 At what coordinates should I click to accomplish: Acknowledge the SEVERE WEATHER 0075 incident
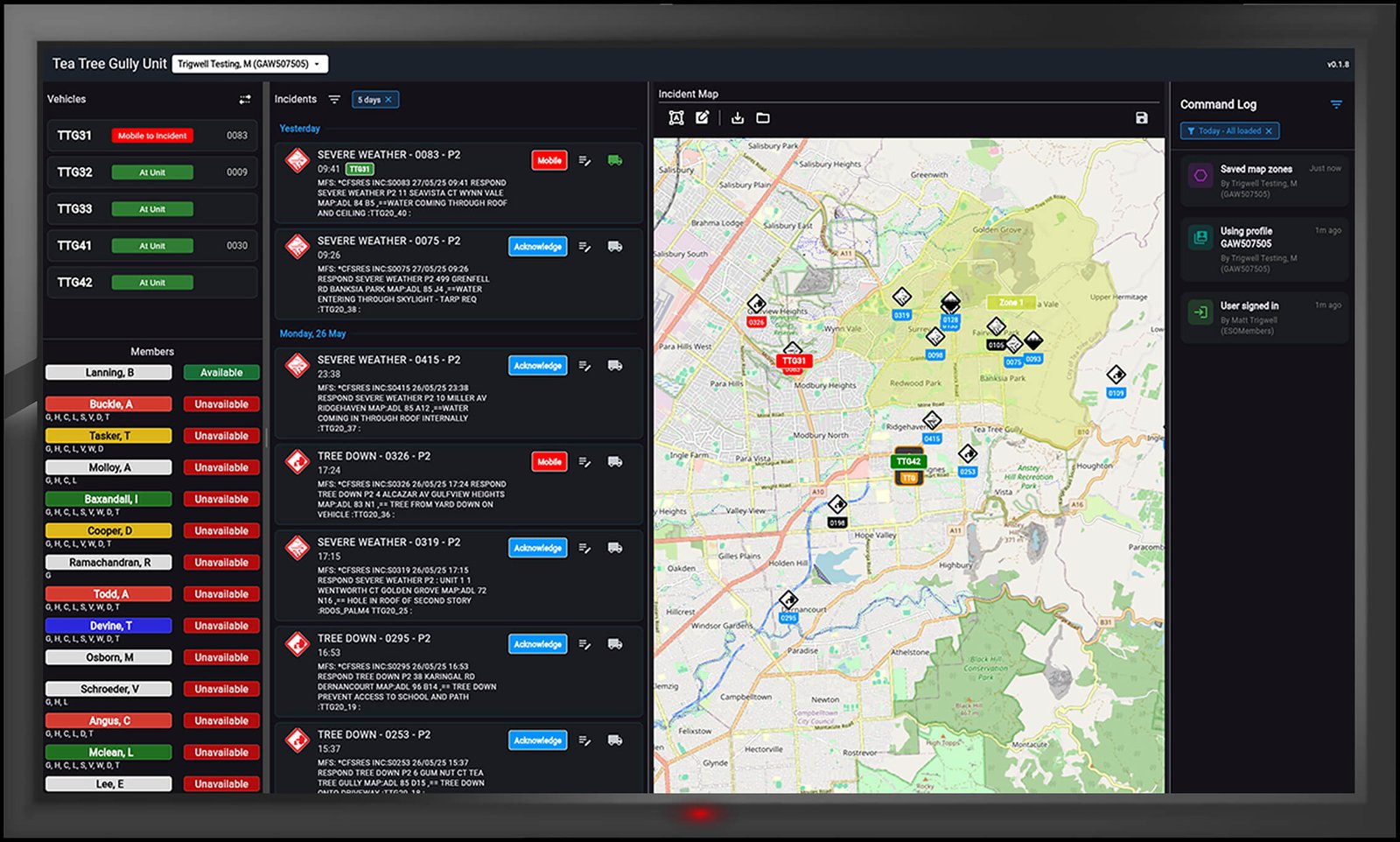click(x=536, y=247)
